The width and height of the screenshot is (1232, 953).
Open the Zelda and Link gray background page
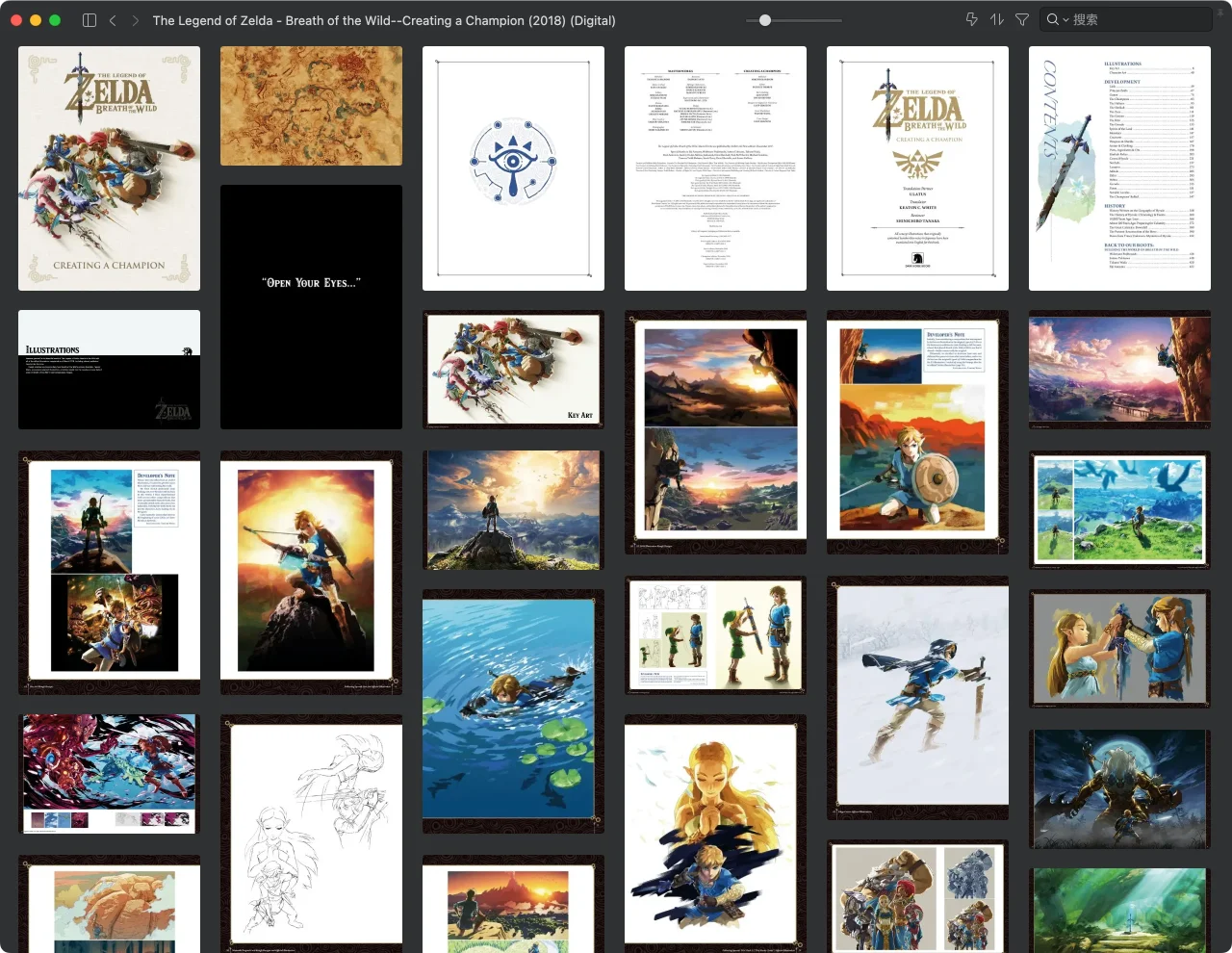point(1120,649)
